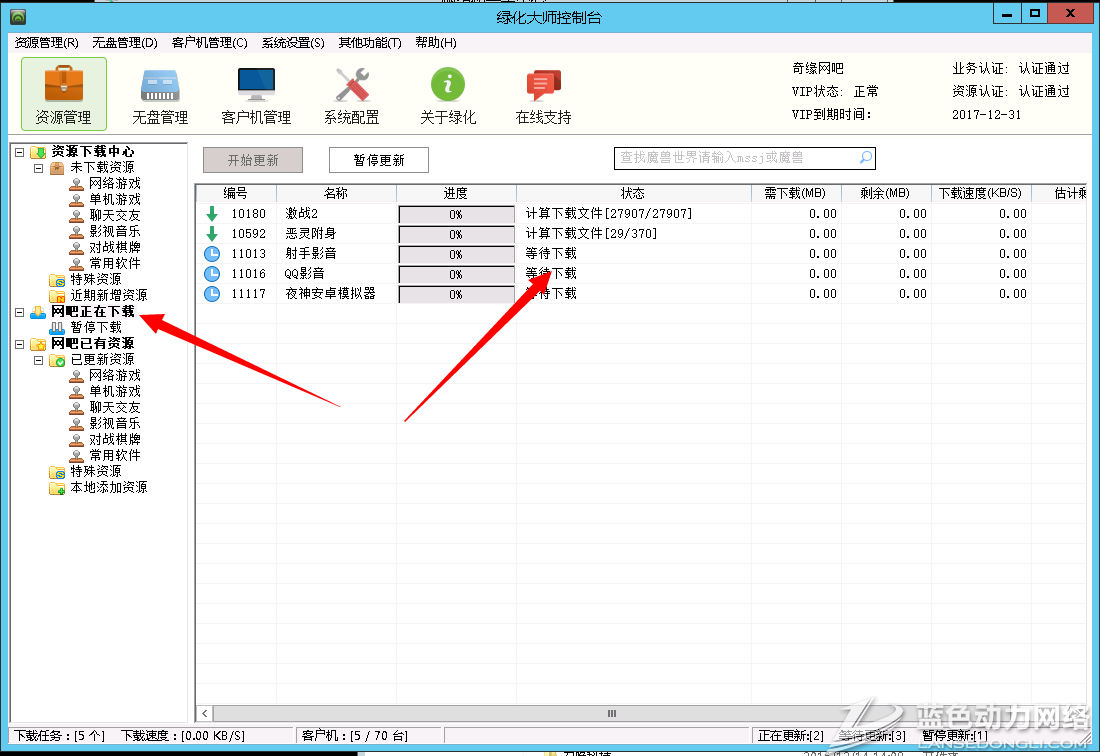Click the clock icon beside 射手影音
This screenshot has height=756, width=1100.
point(212,254)
